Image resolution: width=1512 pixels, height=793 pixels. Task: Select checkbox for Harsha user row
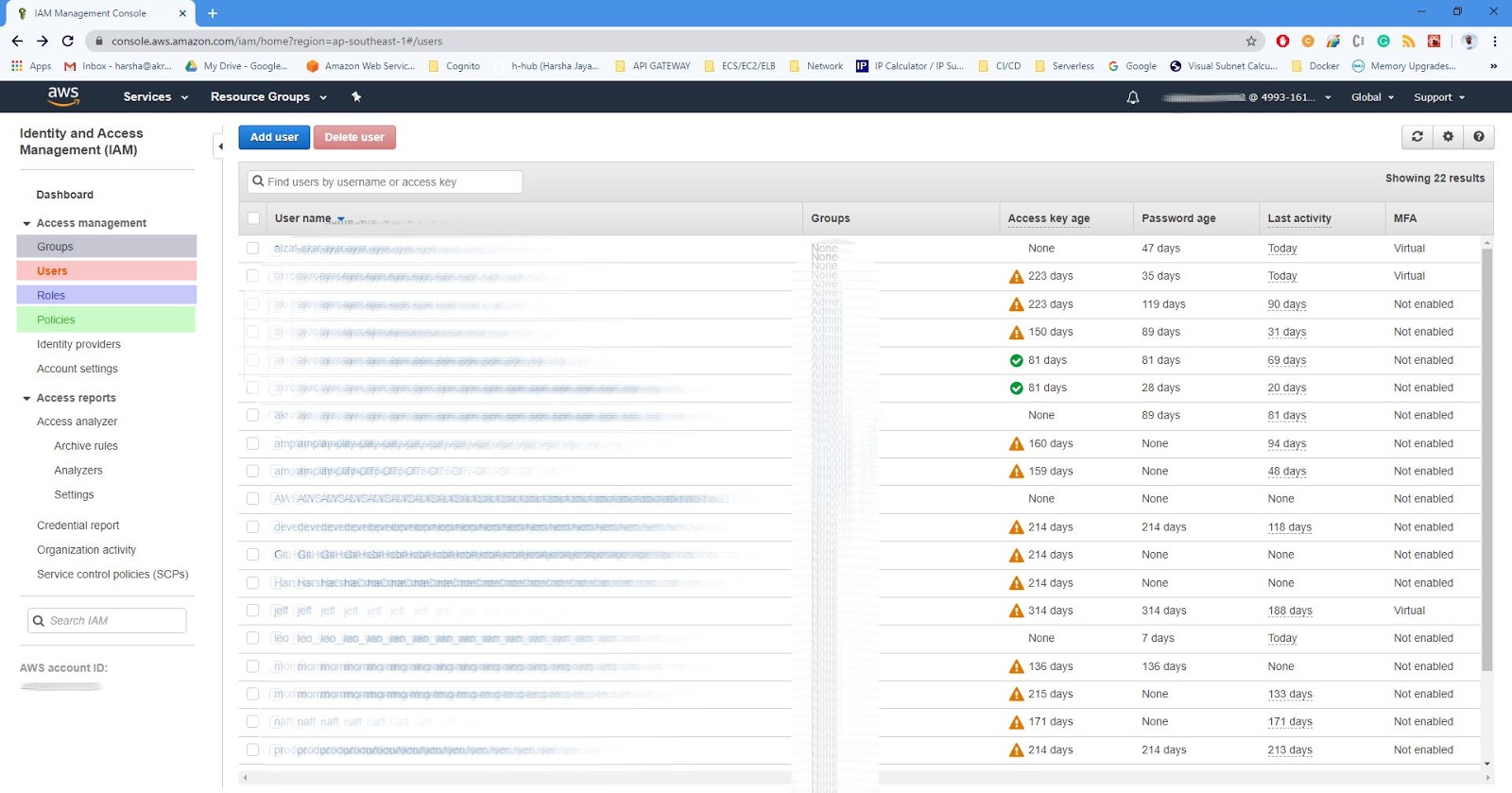tap(252, 582)
